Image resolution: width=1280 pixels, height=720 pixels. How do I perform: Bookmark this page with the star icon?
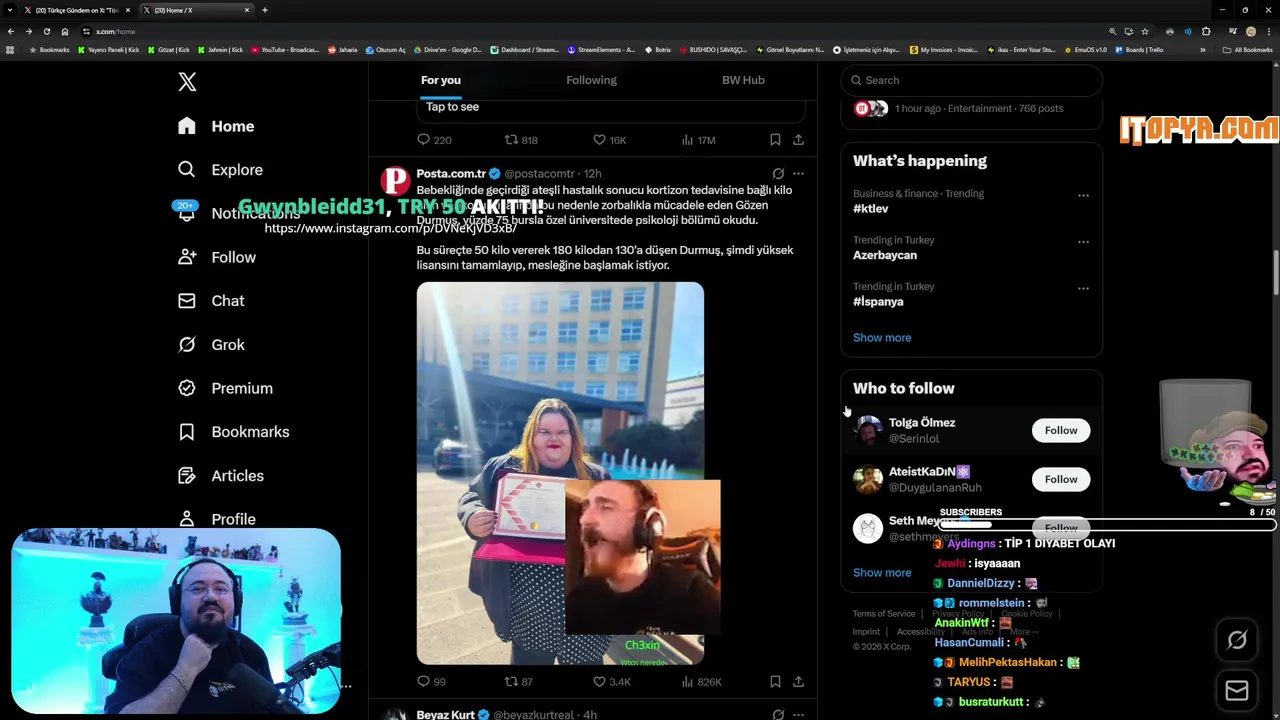click(x=1145, y=31)
